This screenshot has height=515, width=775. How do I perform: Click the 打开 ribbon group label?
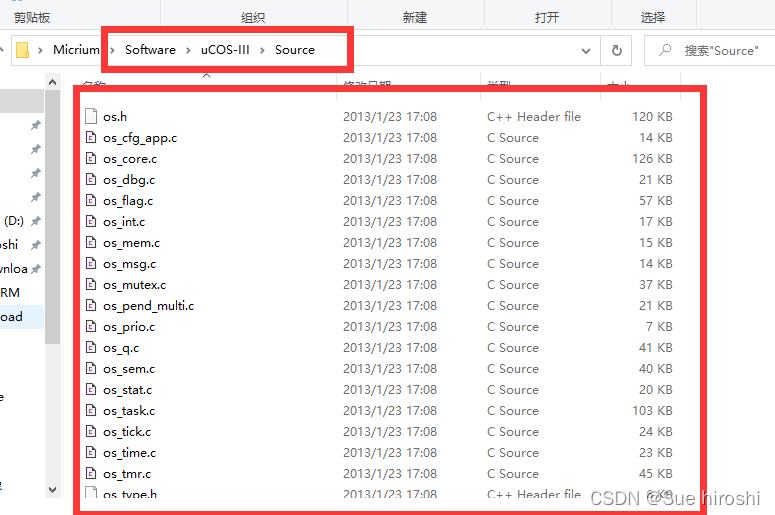point(547,18)
